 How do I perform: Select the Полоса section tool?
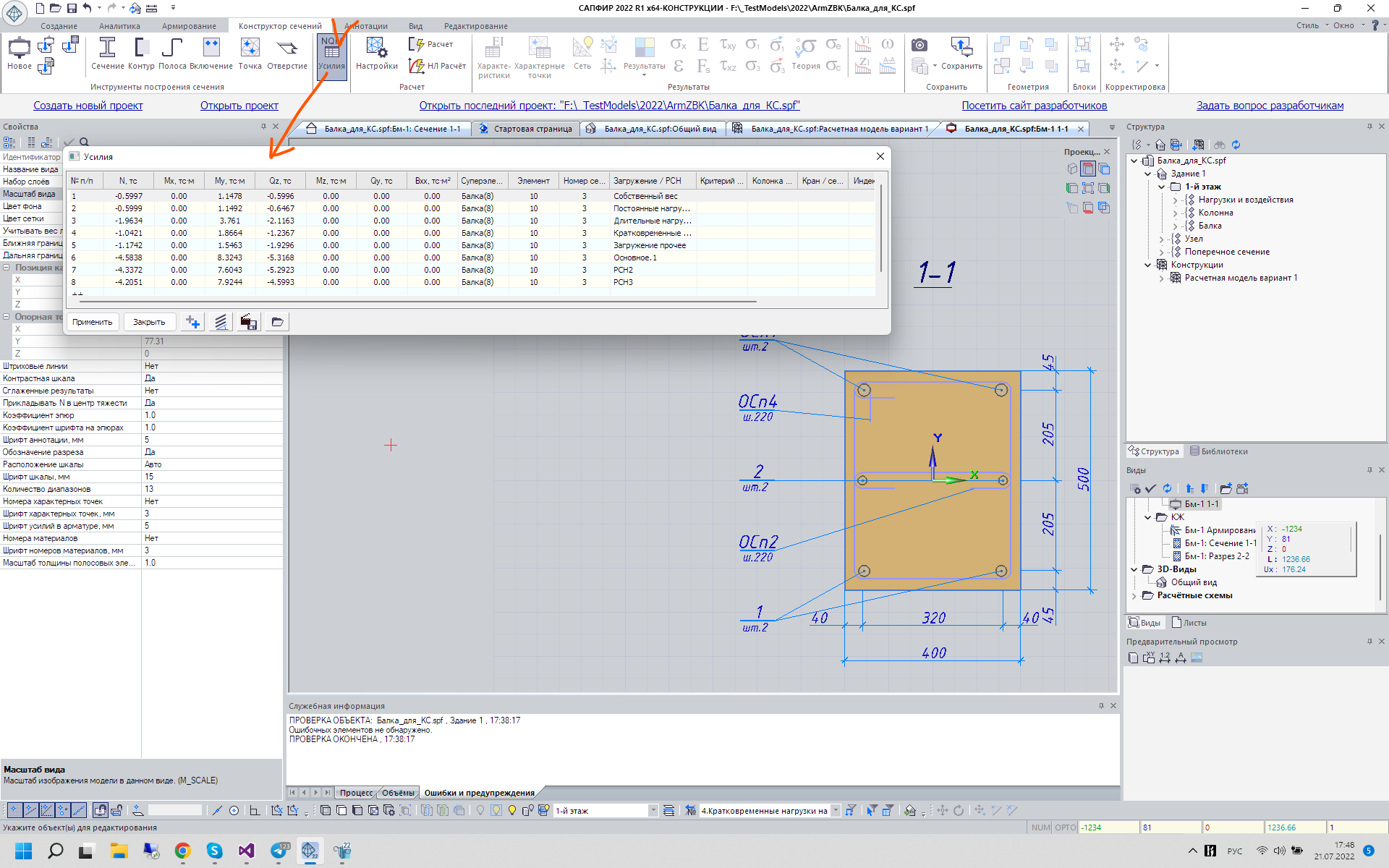click(172, 55)
